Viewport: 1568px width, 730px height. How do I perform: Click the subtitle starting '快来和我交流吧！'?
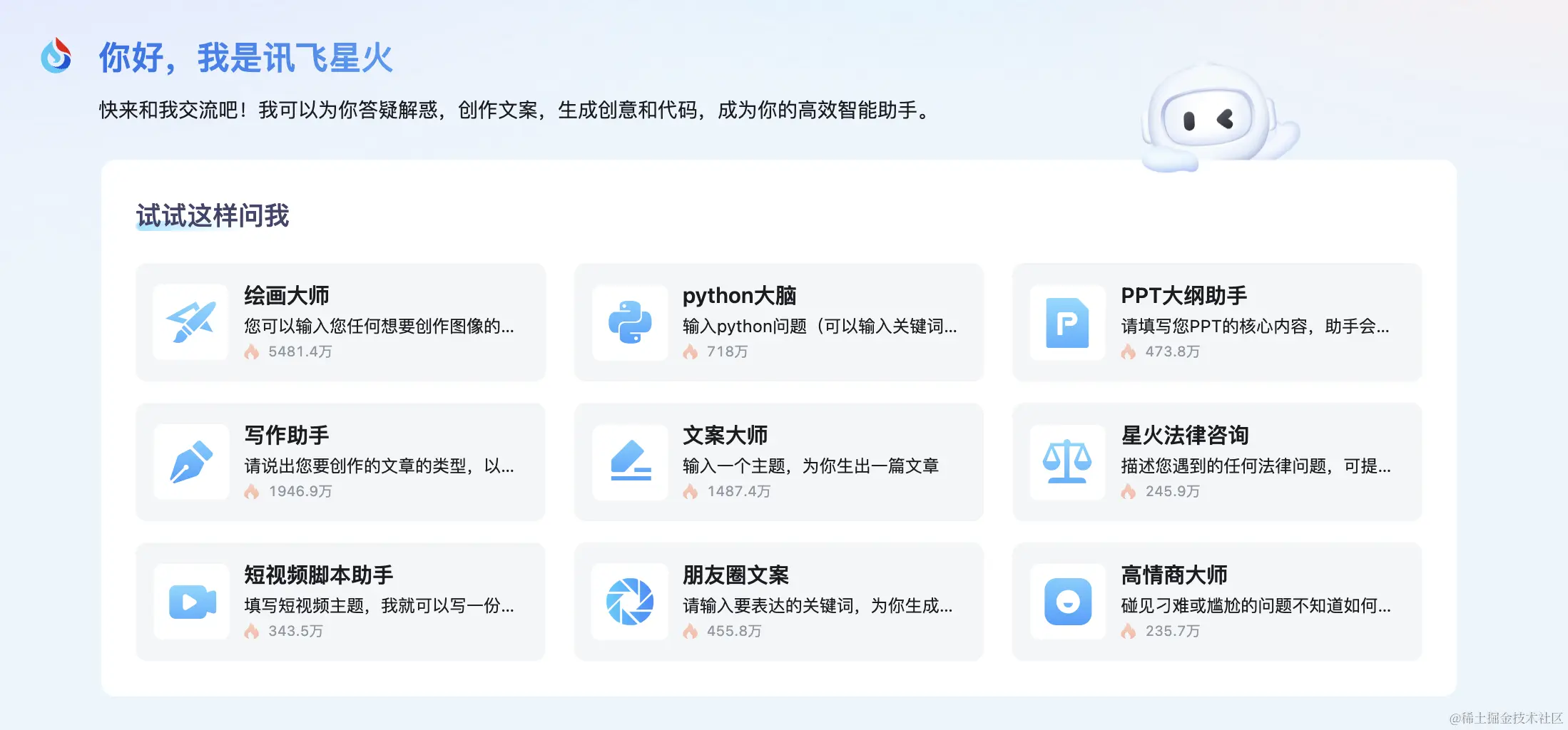coord(514,110)
